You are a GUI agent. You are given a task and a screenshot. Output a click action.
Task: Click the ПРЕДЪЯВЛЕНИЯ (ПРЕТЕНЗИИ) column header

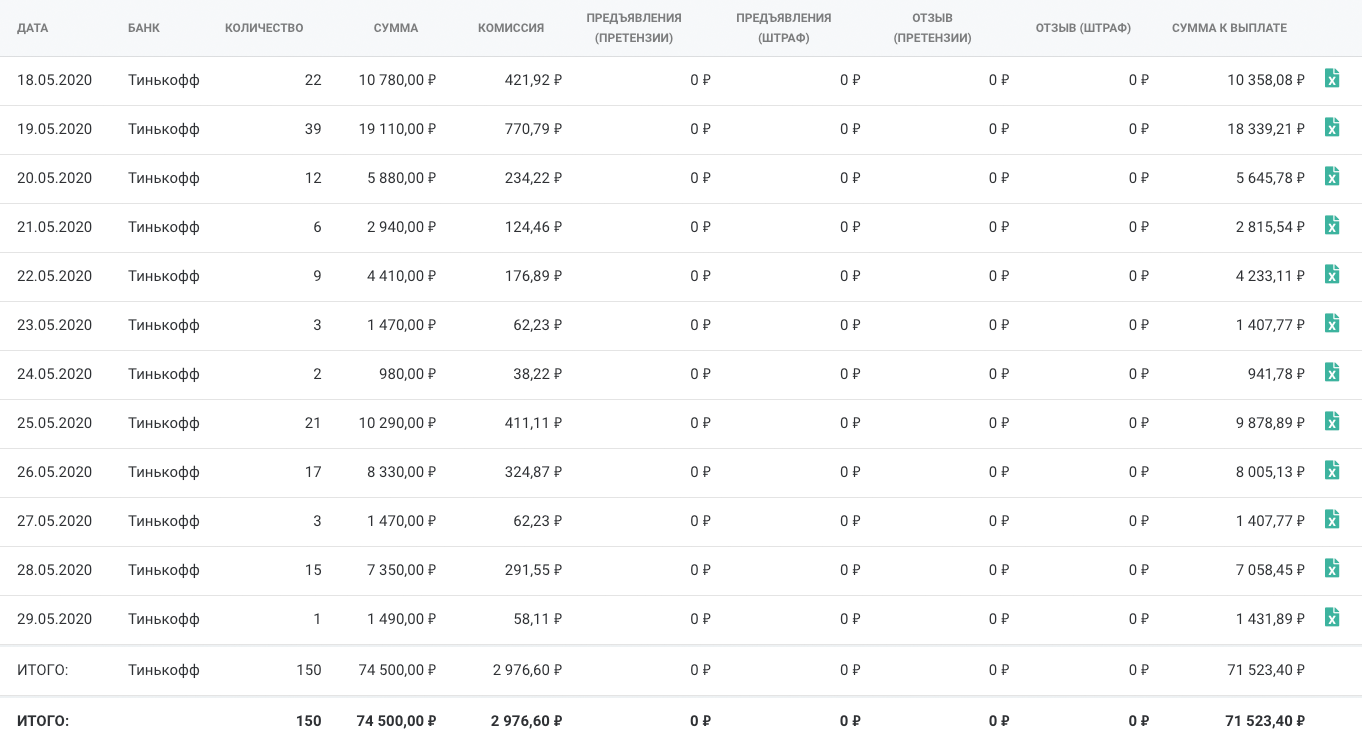634,28
